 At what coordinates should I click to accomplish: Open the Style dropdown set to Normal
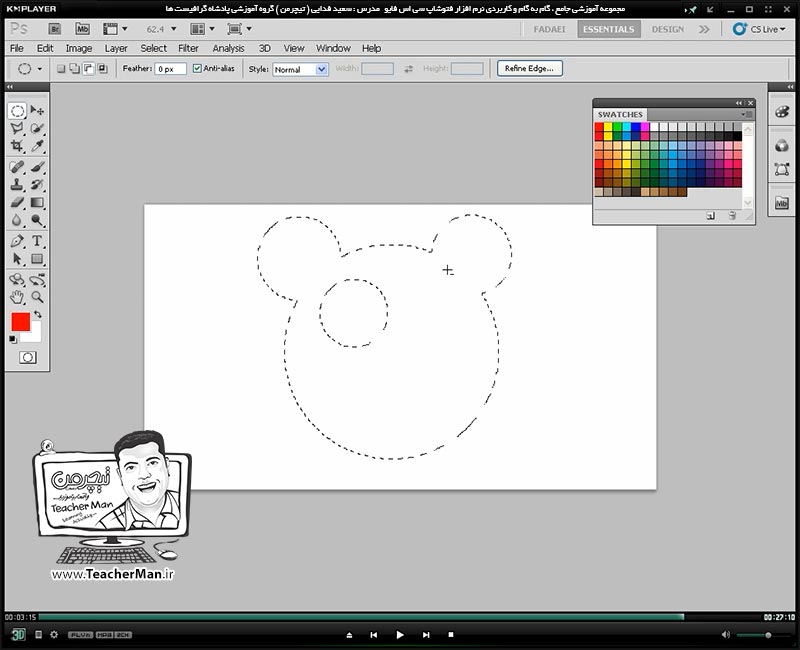pos(300,69)
